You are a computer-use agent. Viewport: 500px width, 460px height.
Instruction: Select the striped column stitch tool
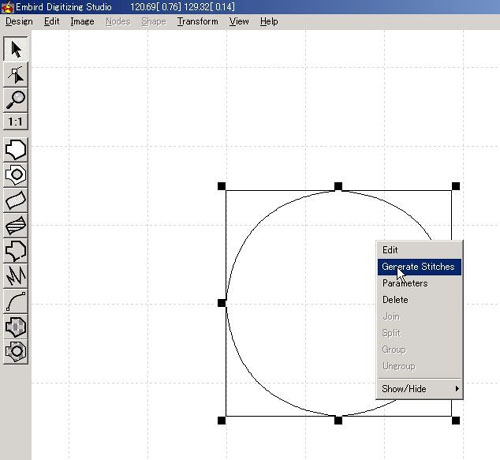tap(16, 225)
